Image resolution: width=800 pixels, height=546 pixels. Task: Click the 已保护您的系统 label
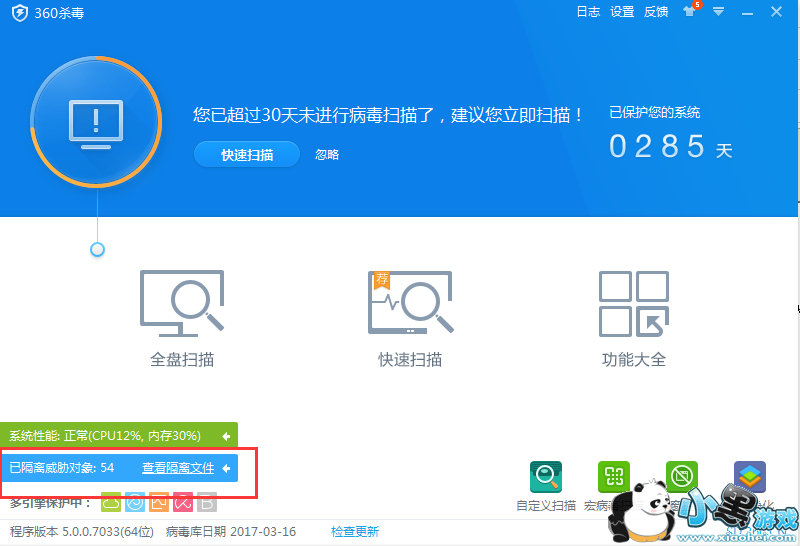pyautogui.click(x=654, y=112)
